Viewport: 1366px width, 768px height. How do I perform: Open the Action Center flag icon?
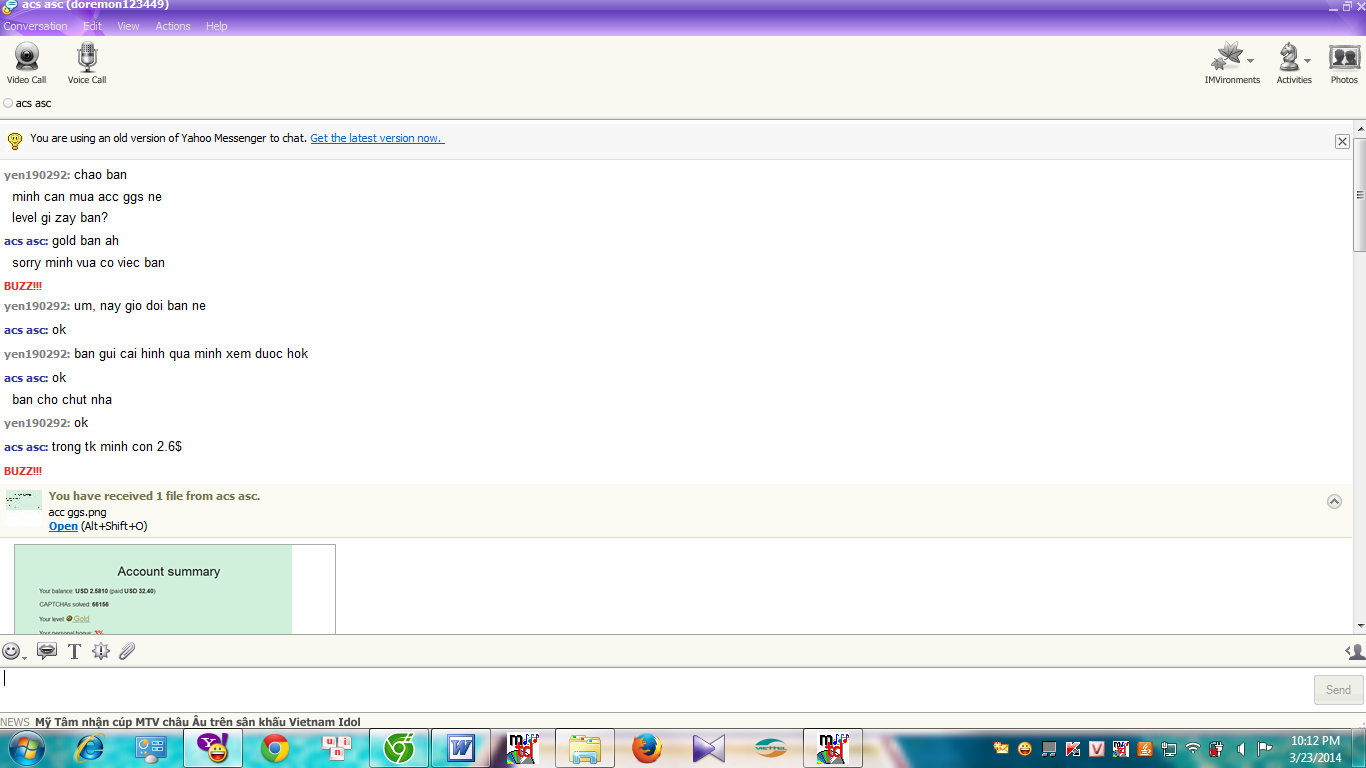pos(1265,748)
